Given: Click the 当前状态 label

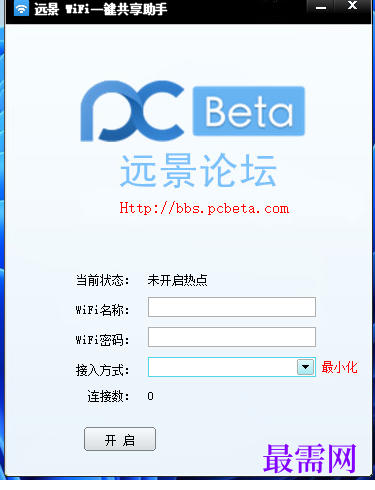Looking at the screenshot, I should (103, 280).
